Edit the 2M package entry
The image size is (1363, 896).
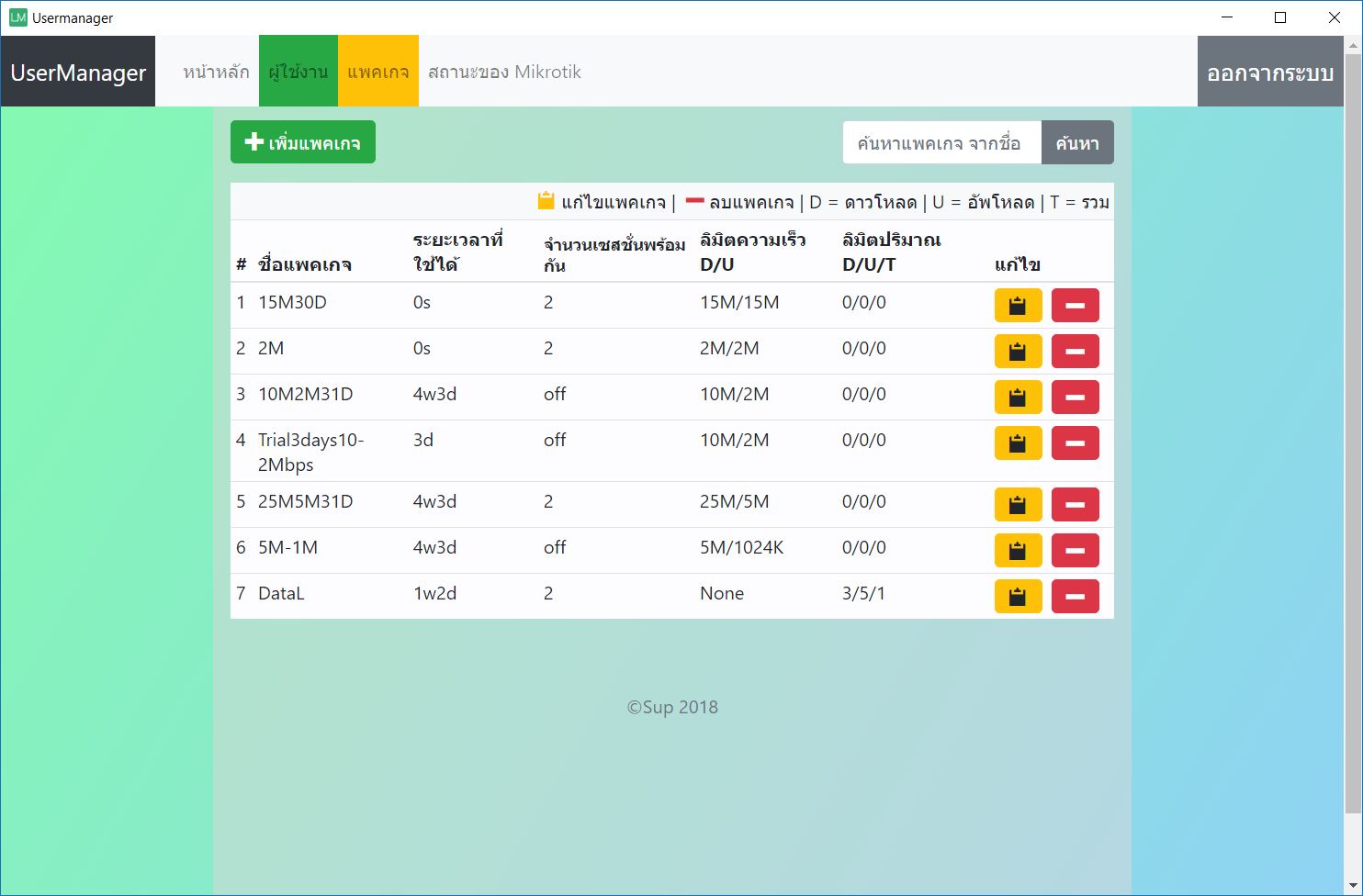pyautogui.click(x=1018, y=352)
